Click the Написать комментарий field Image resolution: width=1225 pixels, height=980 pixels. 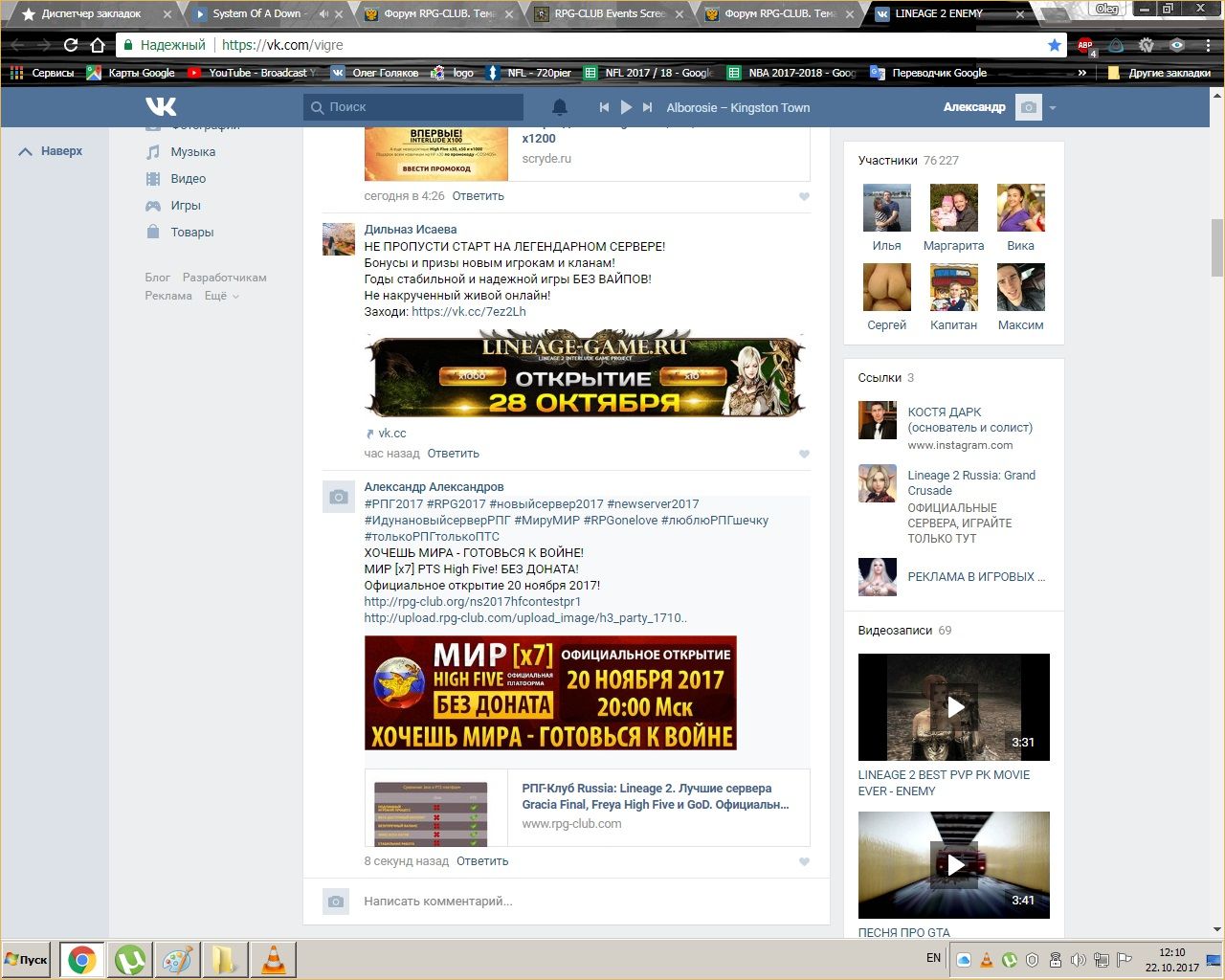pos(574,901)
